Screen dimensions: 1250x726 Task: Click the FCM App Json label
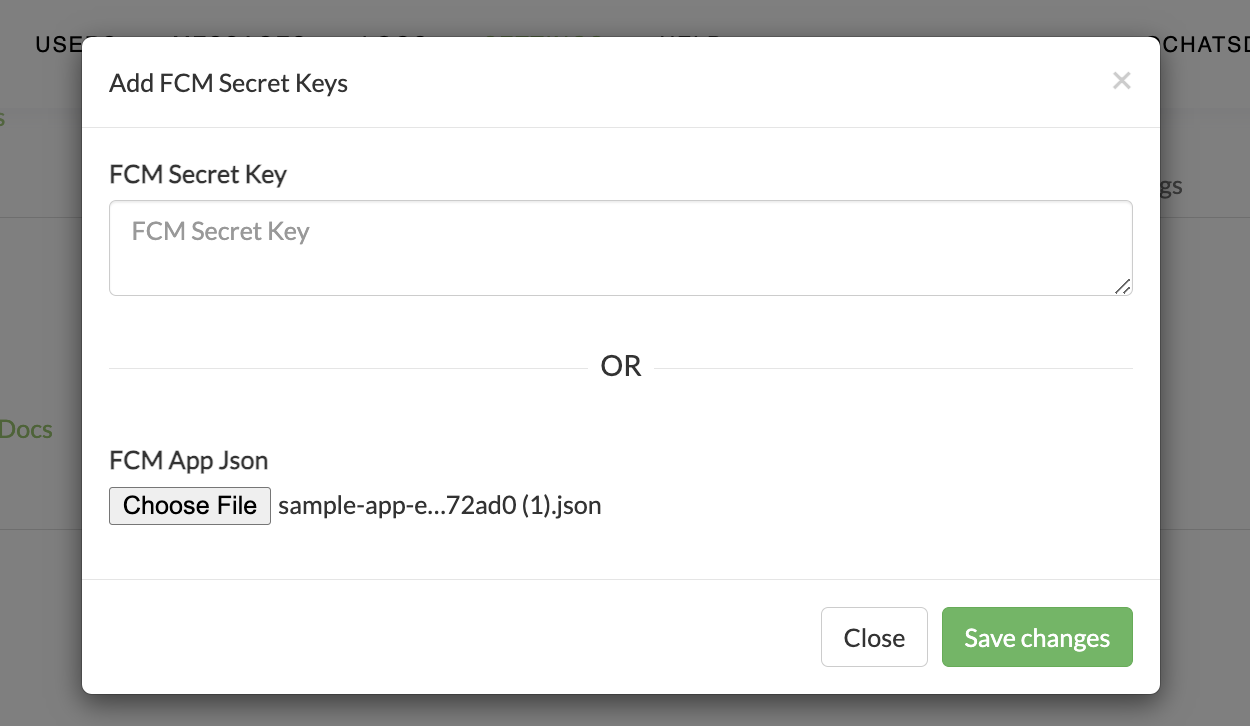(189, 461)
